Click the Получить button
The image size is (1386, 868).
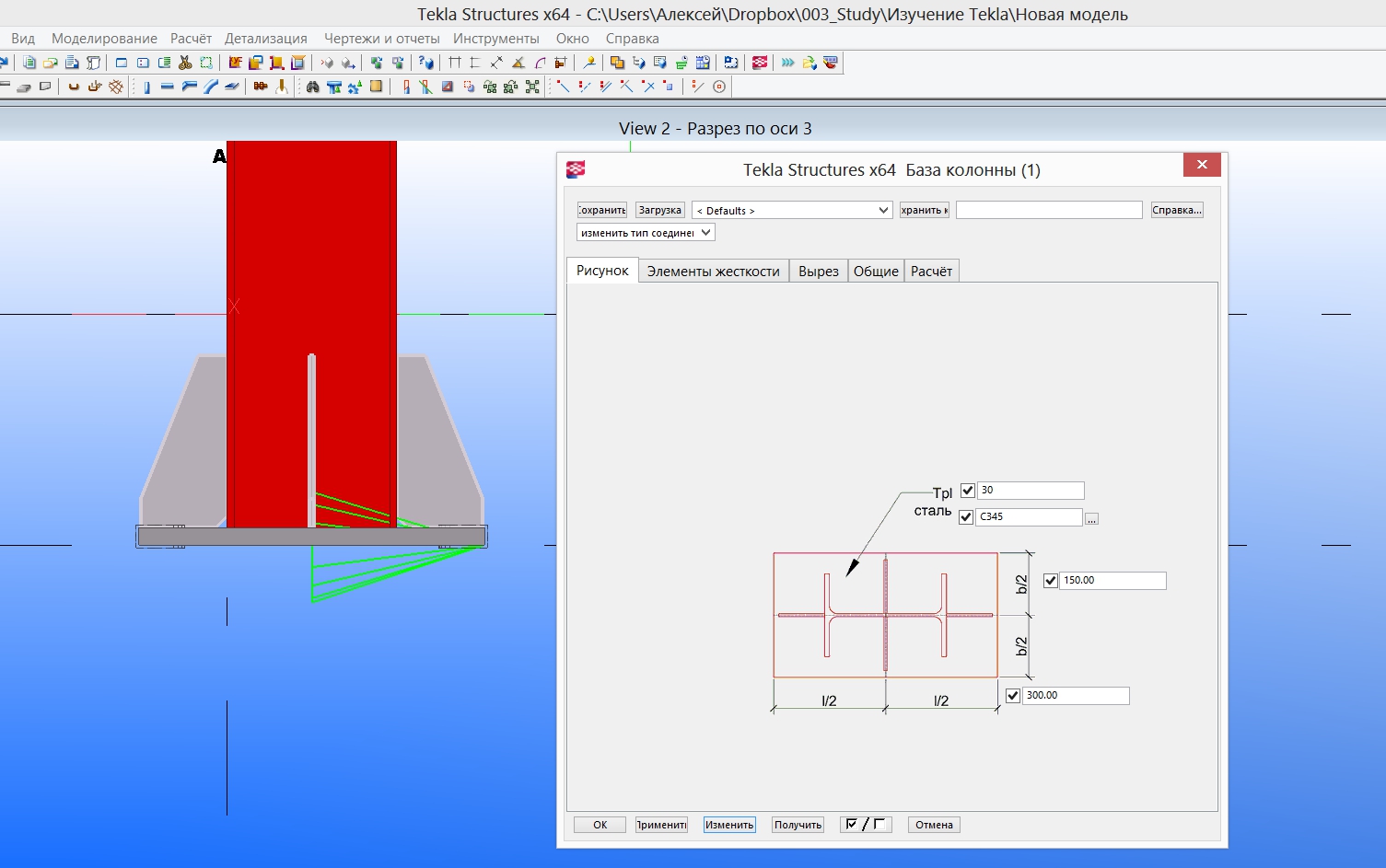tap(798, 825)
